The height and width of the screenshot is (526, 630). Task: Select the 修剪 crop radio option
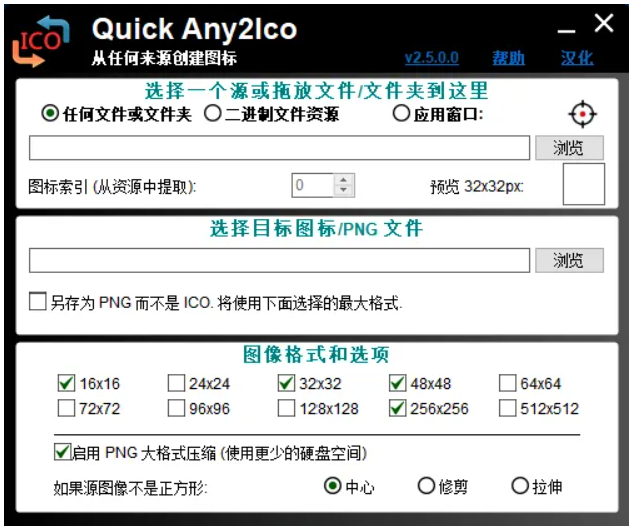pos(427,486)
